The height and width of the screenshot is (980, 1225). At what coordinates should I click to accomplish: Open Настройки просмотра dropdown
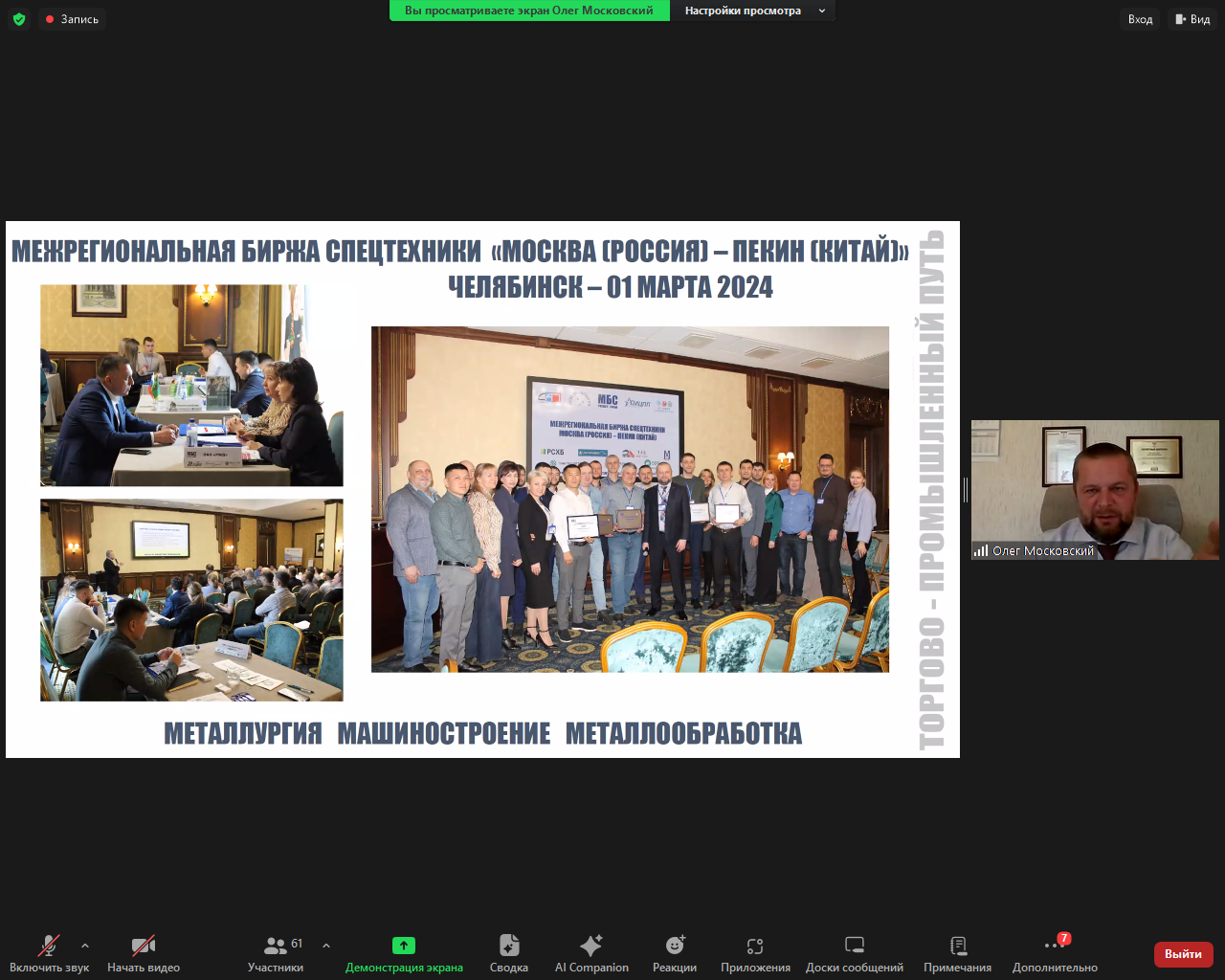coord(754,11)
